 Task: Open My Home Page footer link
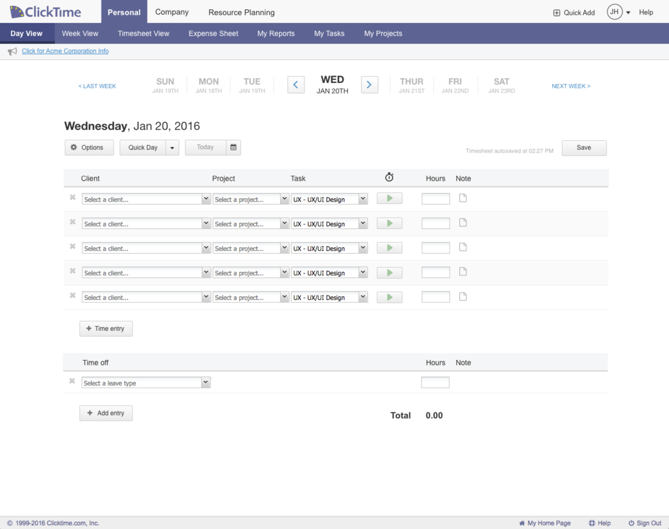coord(545,523)
